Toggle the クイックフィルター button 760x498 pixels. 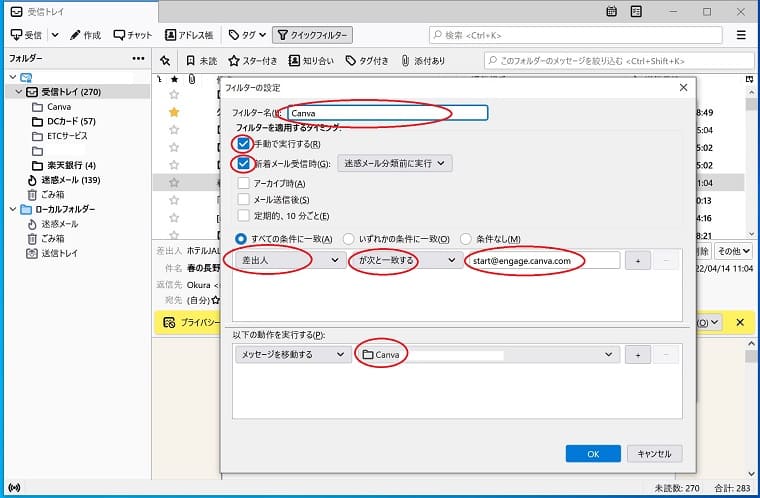pyautogui.click(x=313, y=35)
